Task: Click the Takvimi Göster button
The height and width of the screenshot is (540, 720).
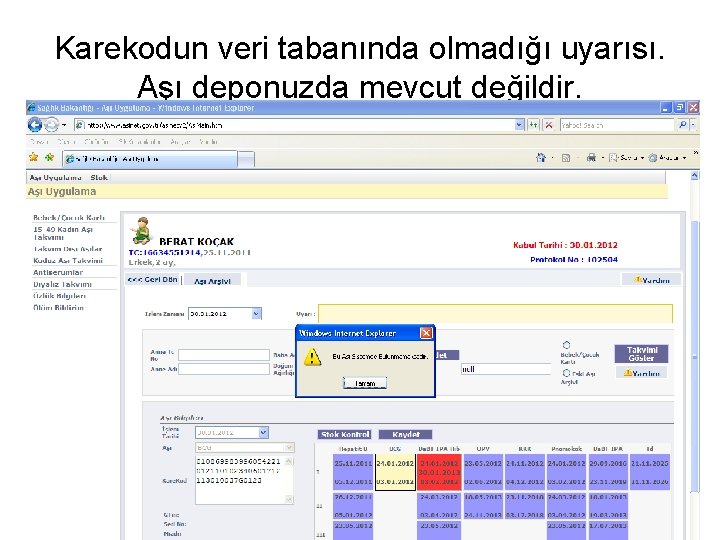Action: 641,354
